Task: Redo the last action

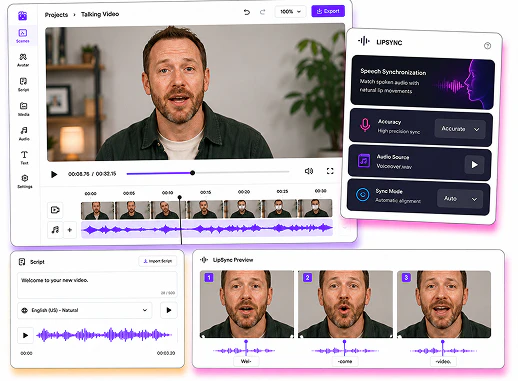Action: 263,12
